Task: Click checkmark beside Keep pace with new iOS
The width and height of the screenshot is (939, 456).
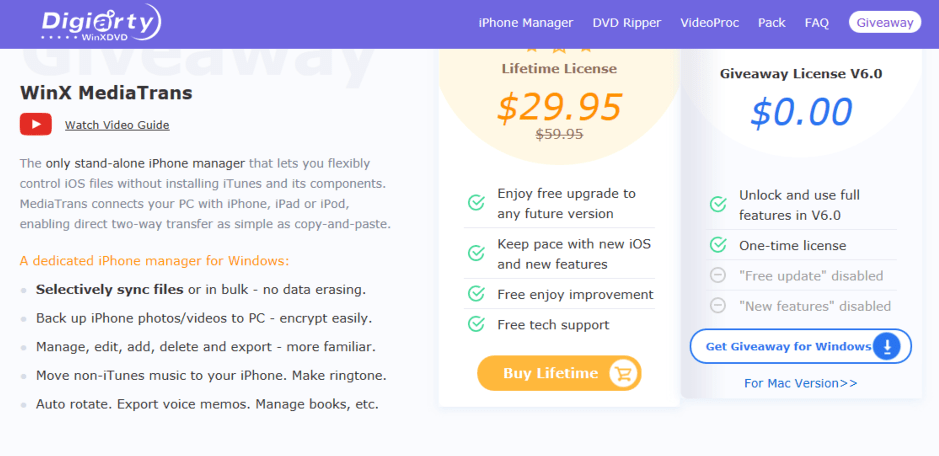Action: click(476, 253)
